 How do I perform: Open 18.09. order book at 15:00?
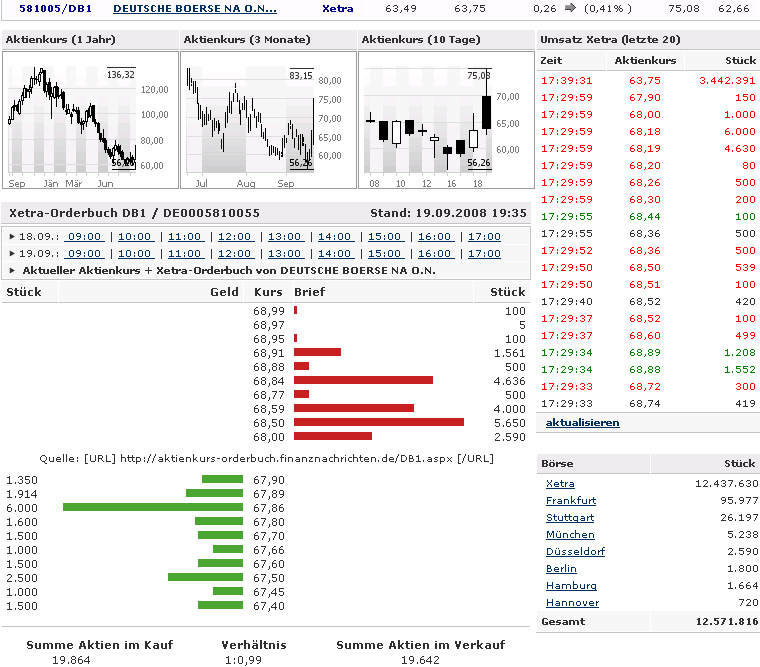[x=385, y=237]
